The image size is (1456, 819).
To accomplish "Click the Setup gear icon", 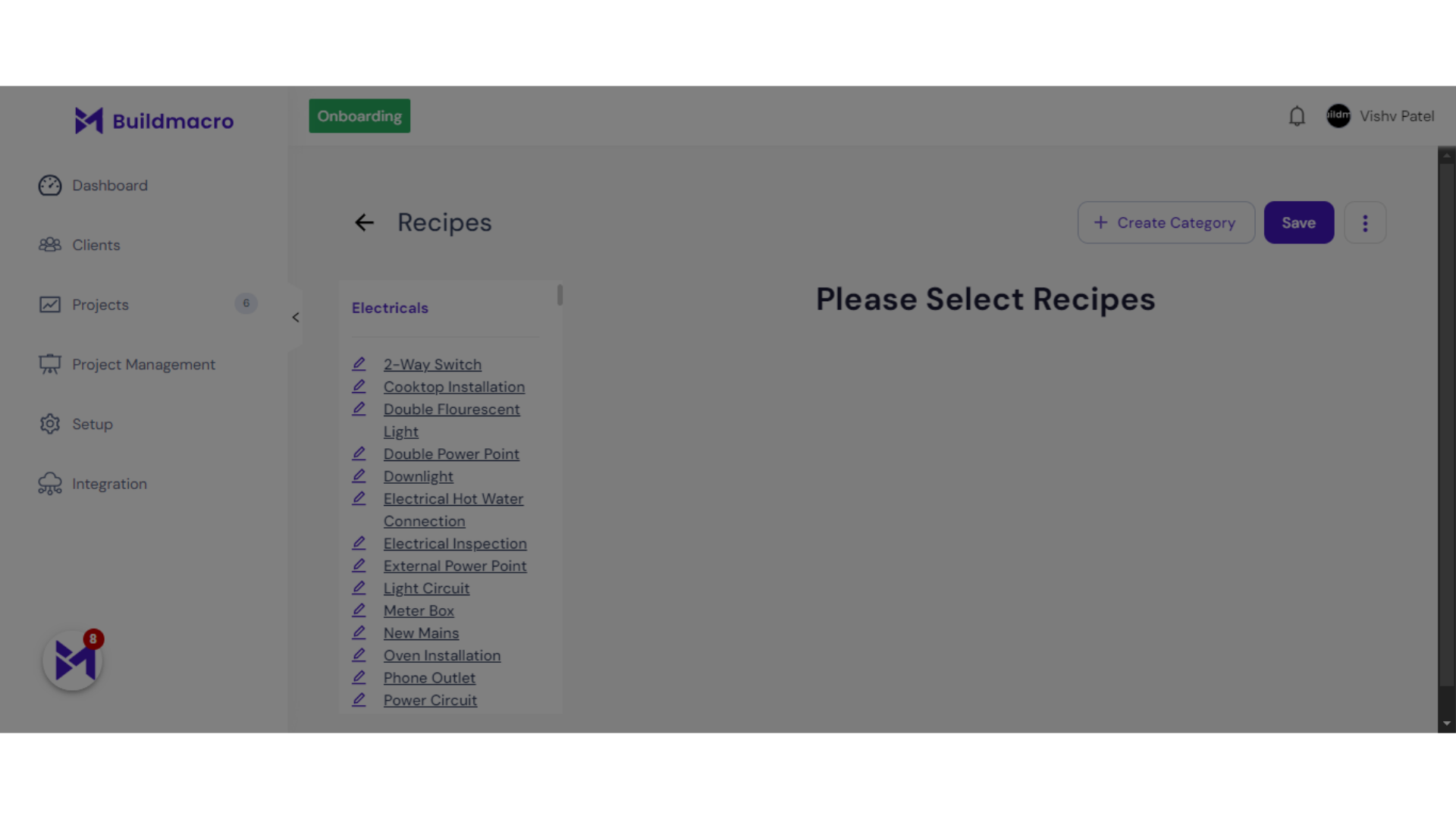I will coord(50,424).
